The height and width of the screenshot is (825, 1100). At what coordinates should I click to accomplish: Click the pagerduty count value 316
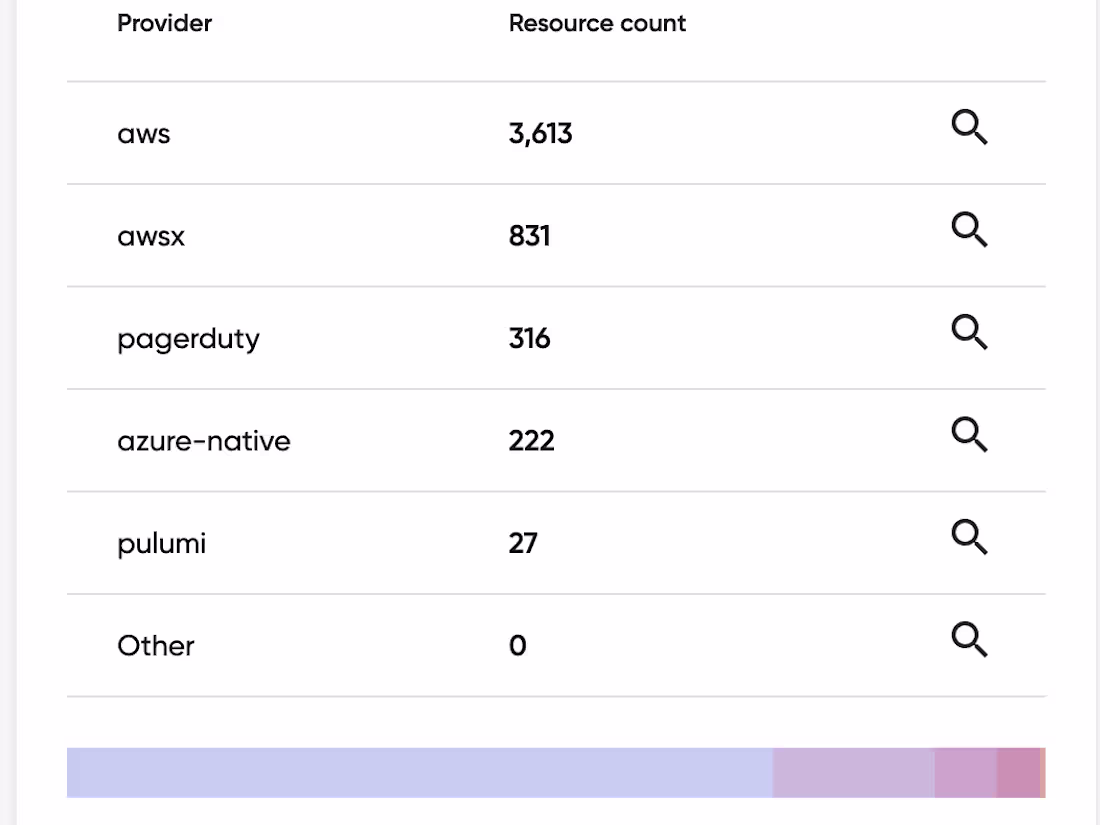[529, 339]
